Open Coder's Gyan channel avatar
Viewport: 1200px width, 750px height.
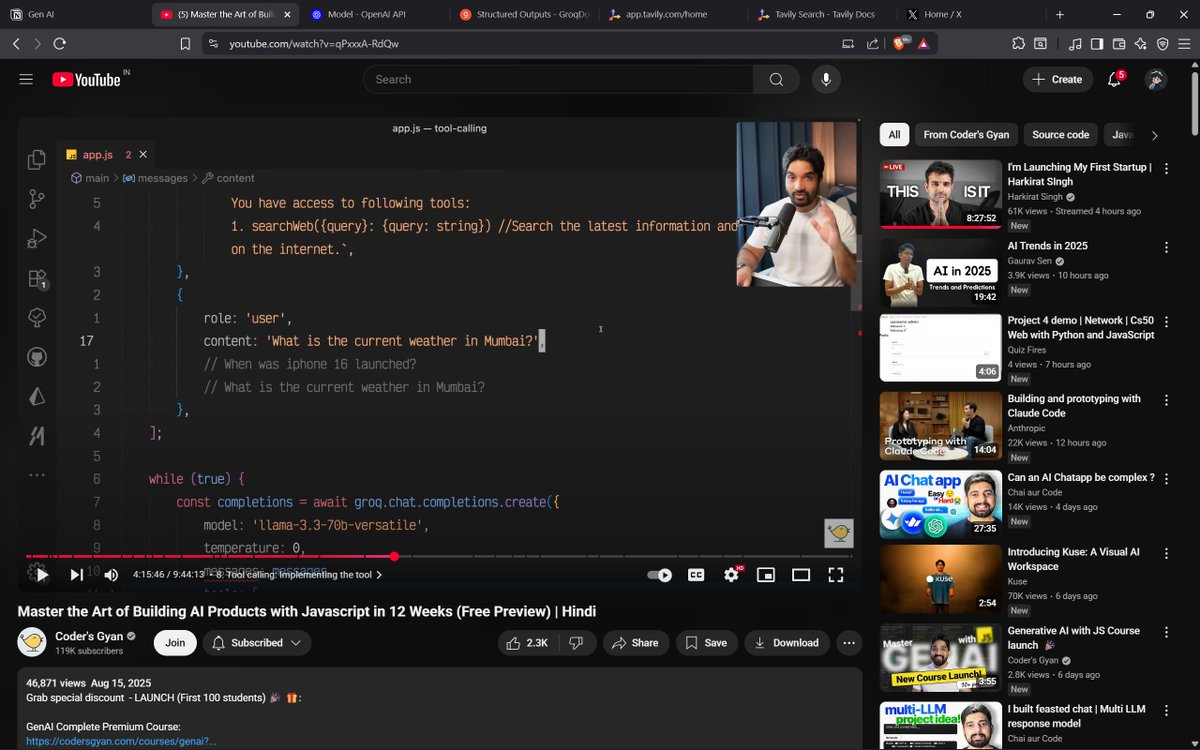[x=32, y=642]
